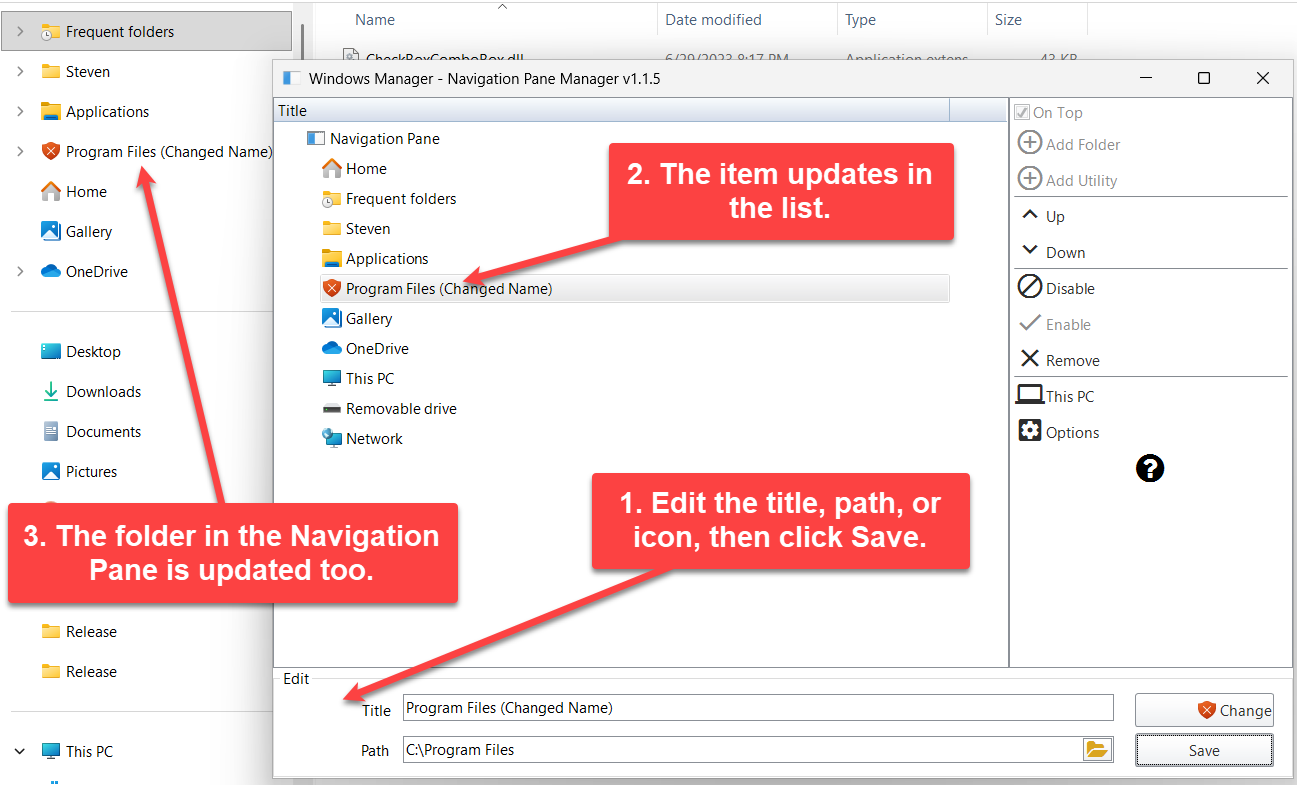Move item Down with arrow icon
This screenshot has height=785, width=1297.
click(1029, 251)
